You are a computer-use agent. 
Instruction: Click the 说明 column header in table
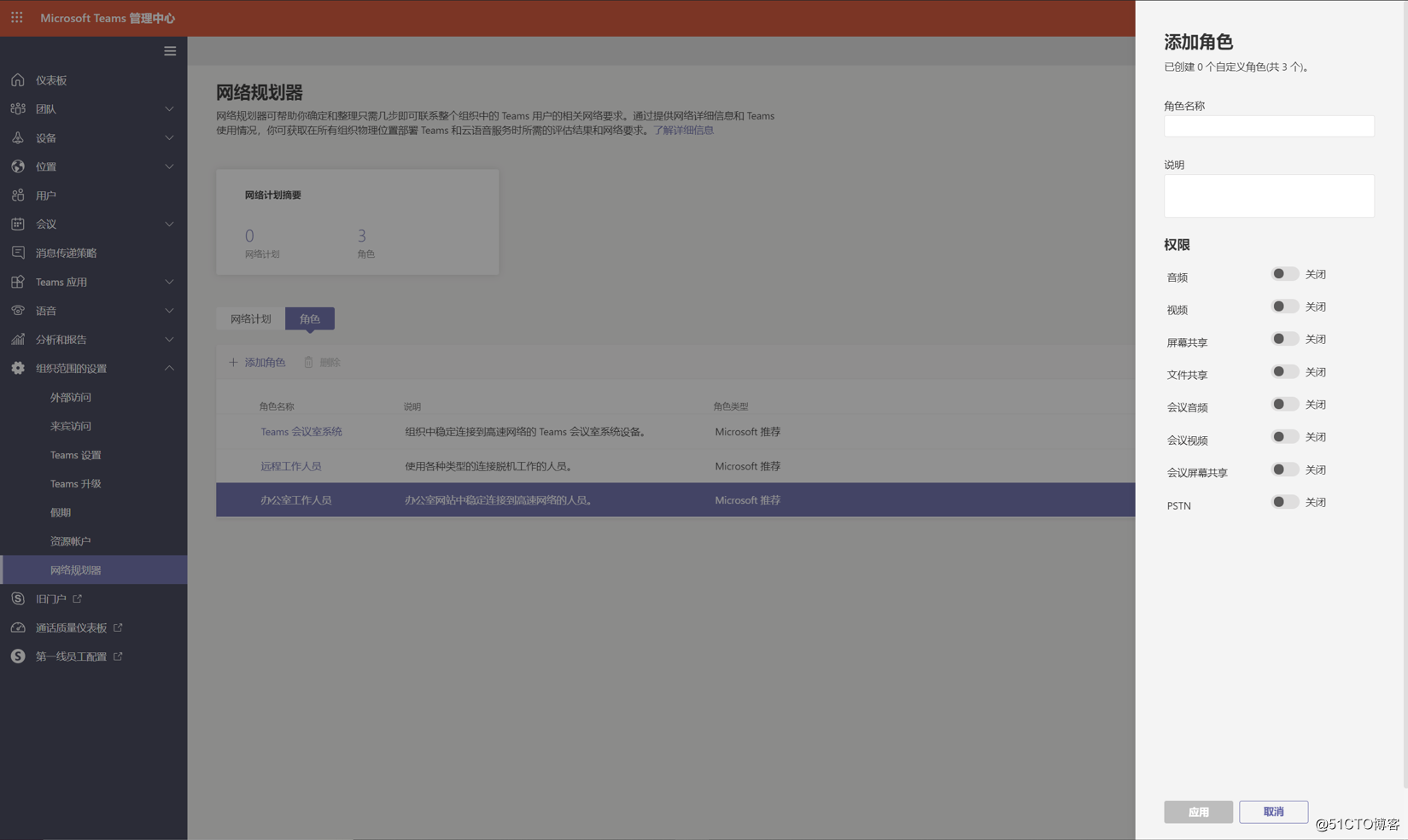coord(412,406)
